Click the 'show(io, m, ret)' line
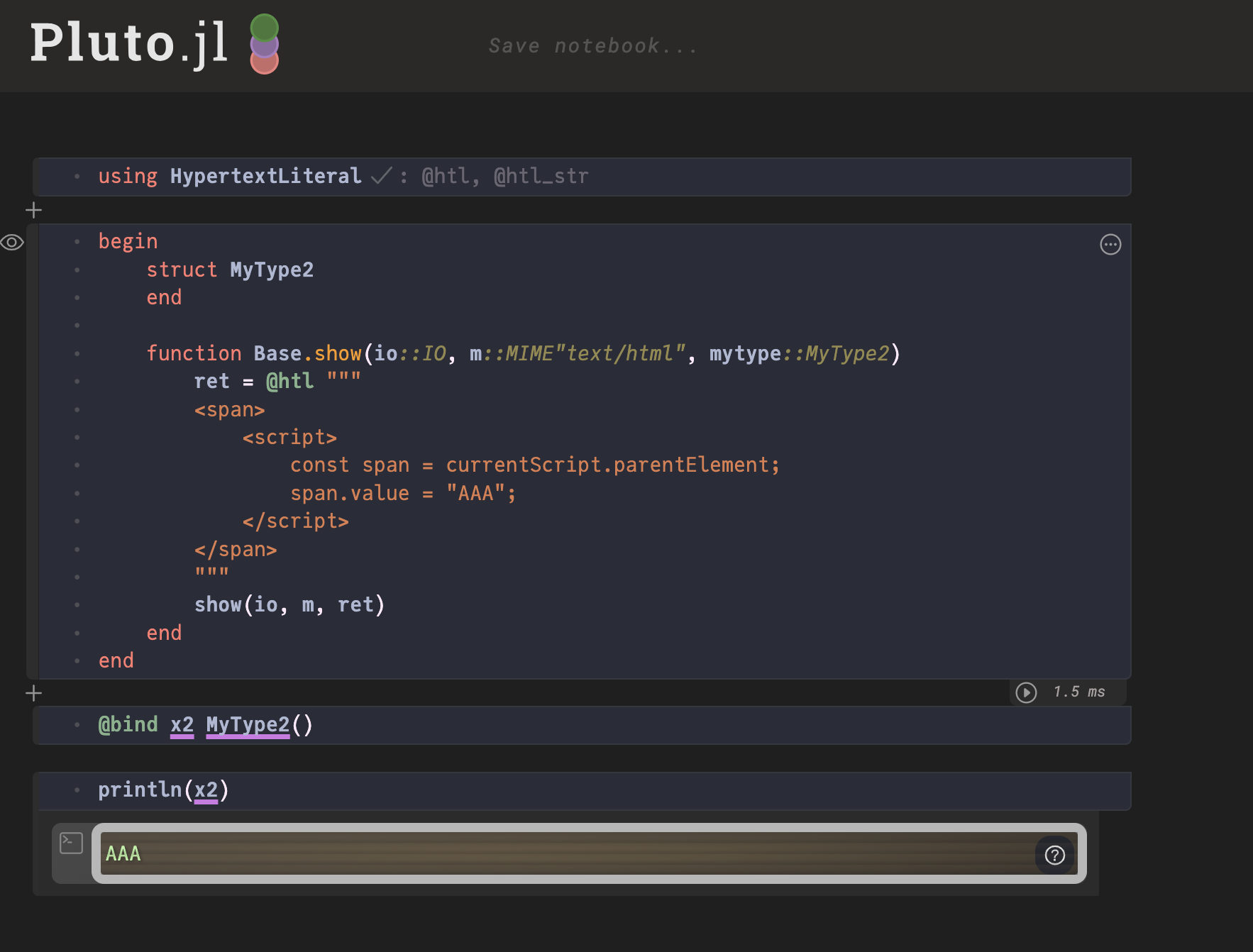The height and width of the screenshot is (952, 1253). click(289, 604)
